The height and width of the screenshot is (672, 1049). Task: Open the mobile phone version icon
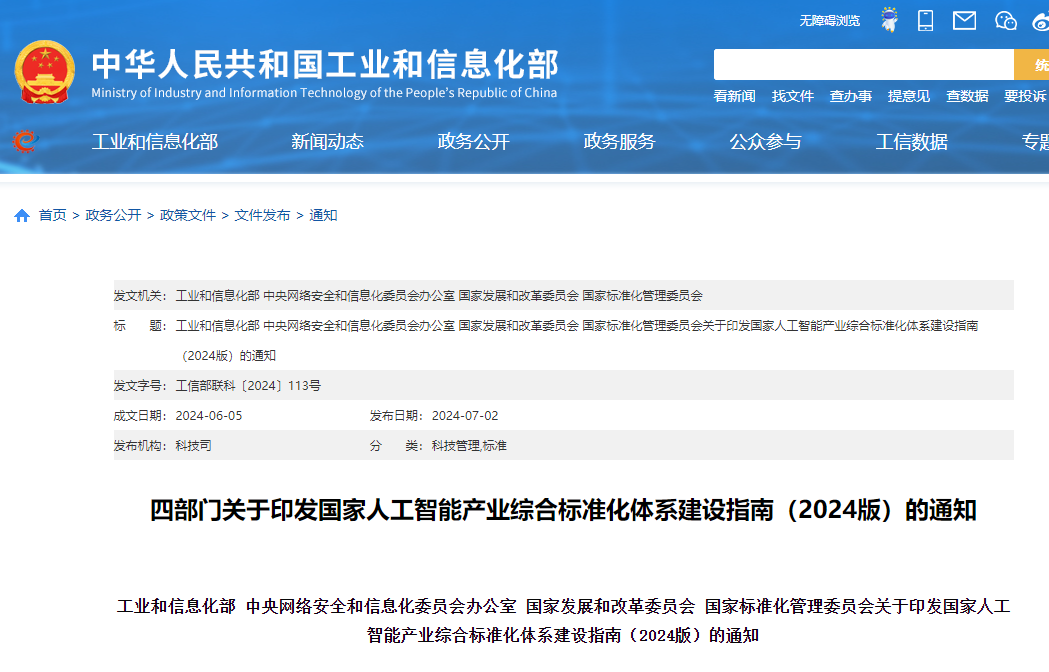click(925, 20)
